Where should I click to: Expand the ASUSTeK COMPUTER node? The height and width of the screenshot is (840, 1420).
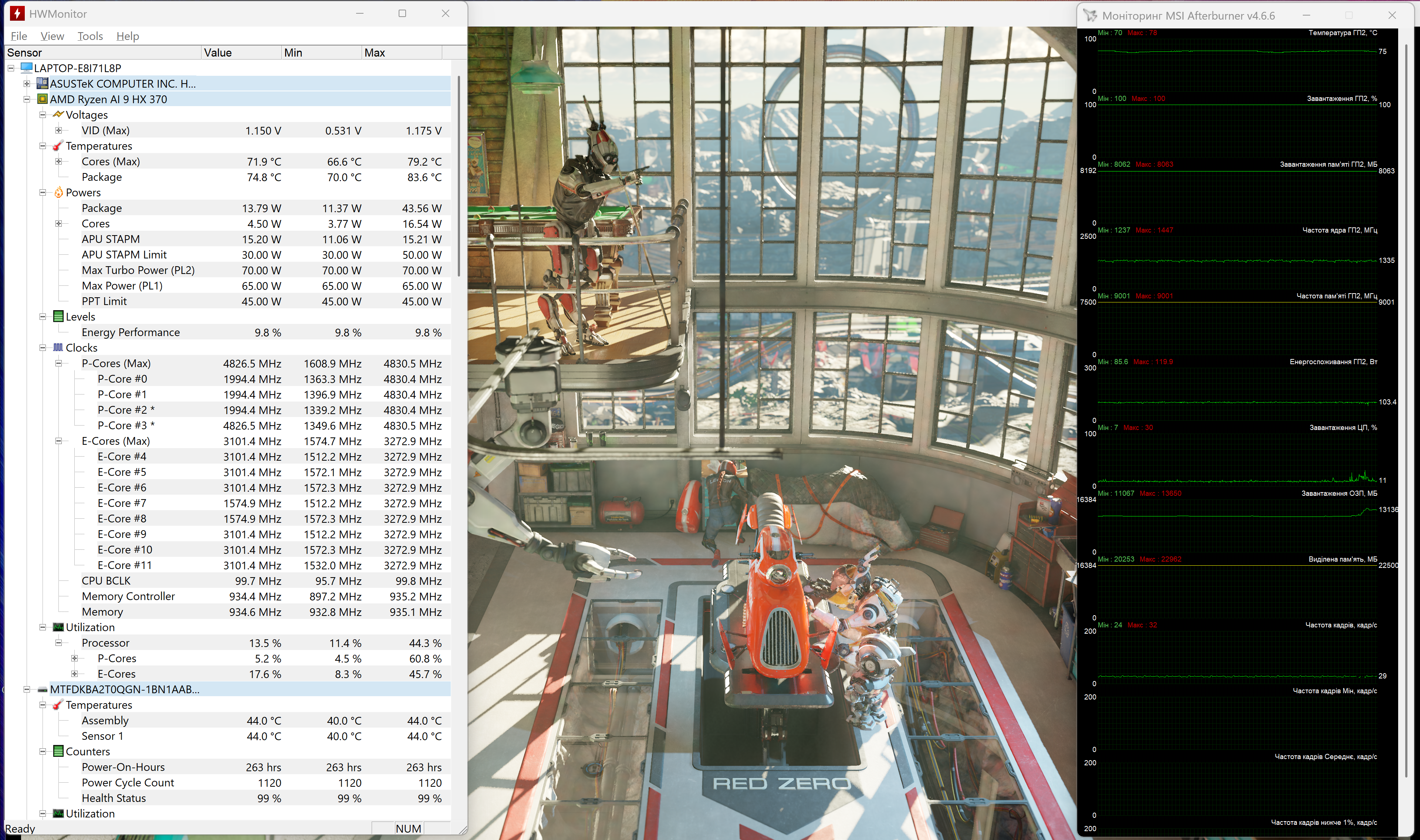pyautogui.click(x=27, y=84)
